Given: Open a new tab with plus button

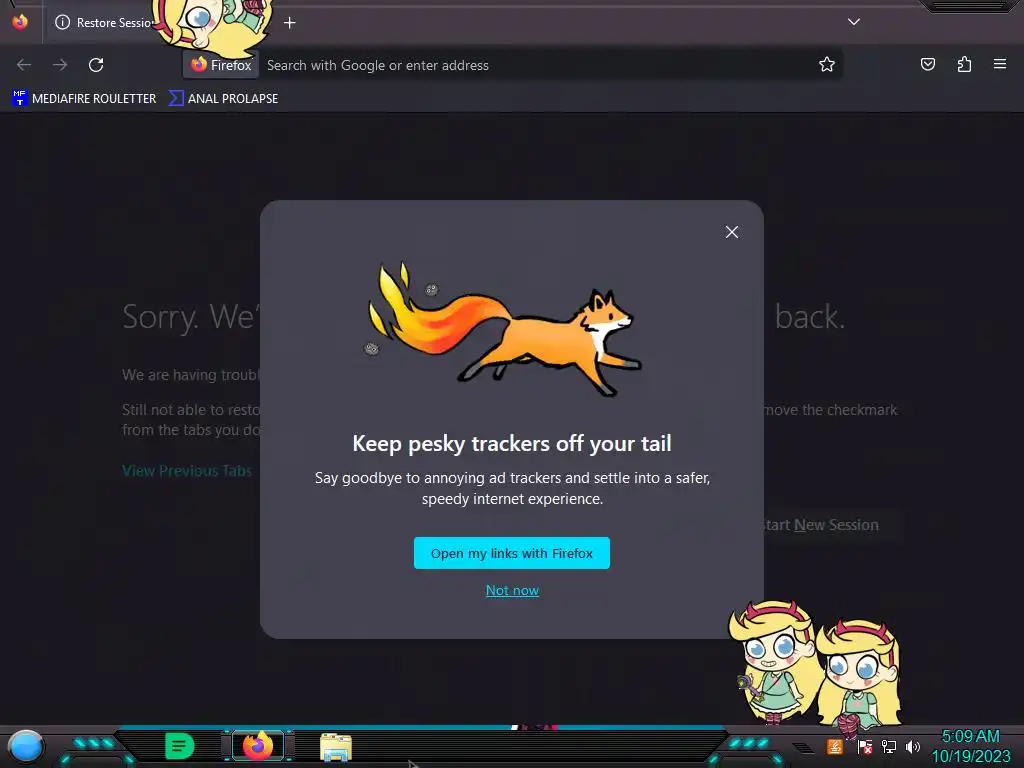Looking at the screenshot, I should [x=289, y=23].
